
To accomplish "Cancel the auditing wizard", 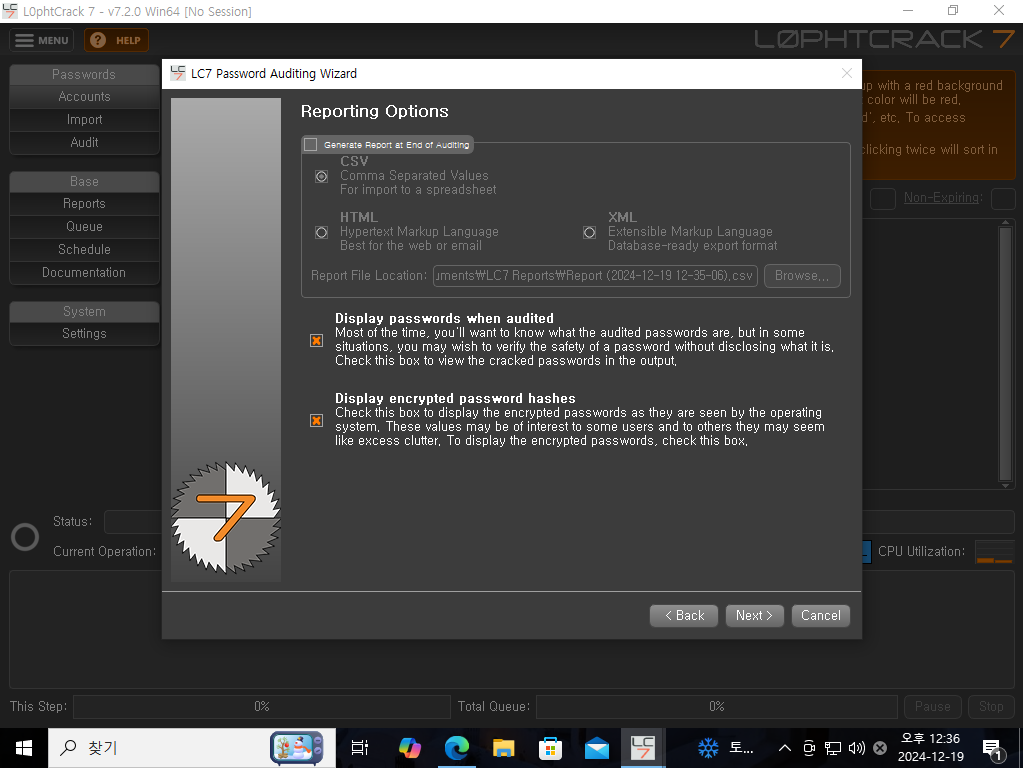I will 820,615.
